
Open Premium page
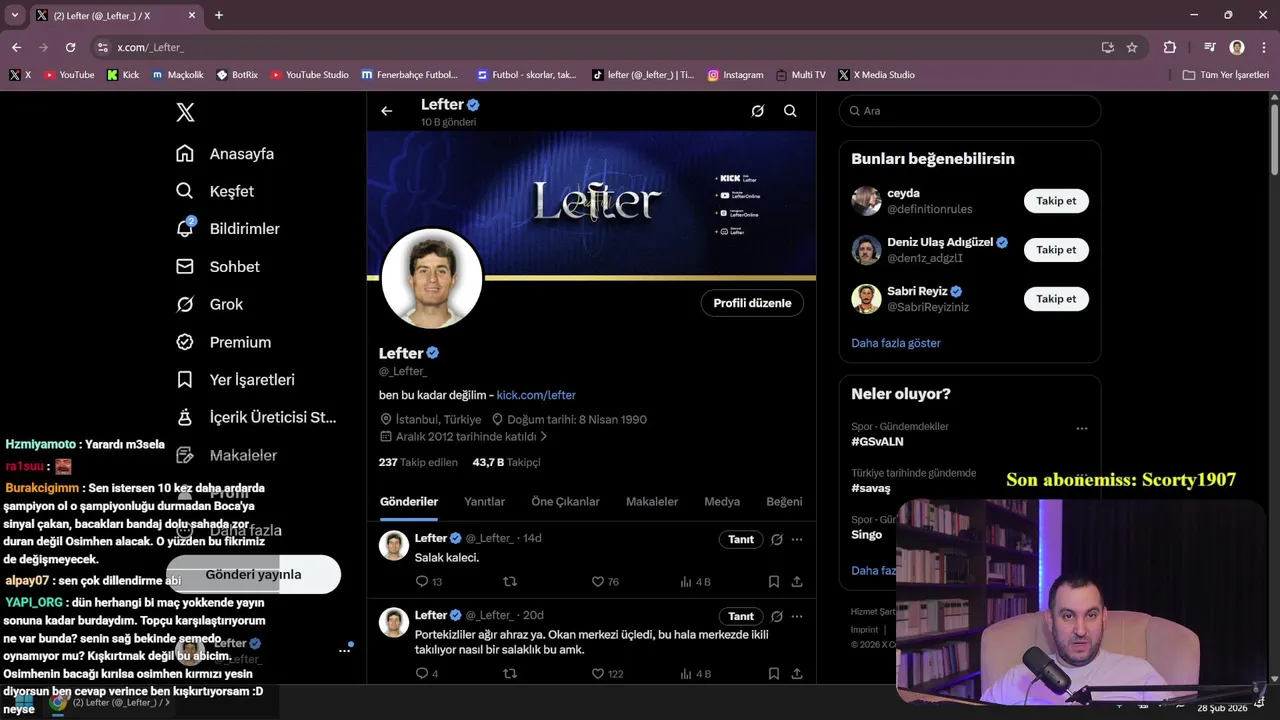click(x=223, y=342)
